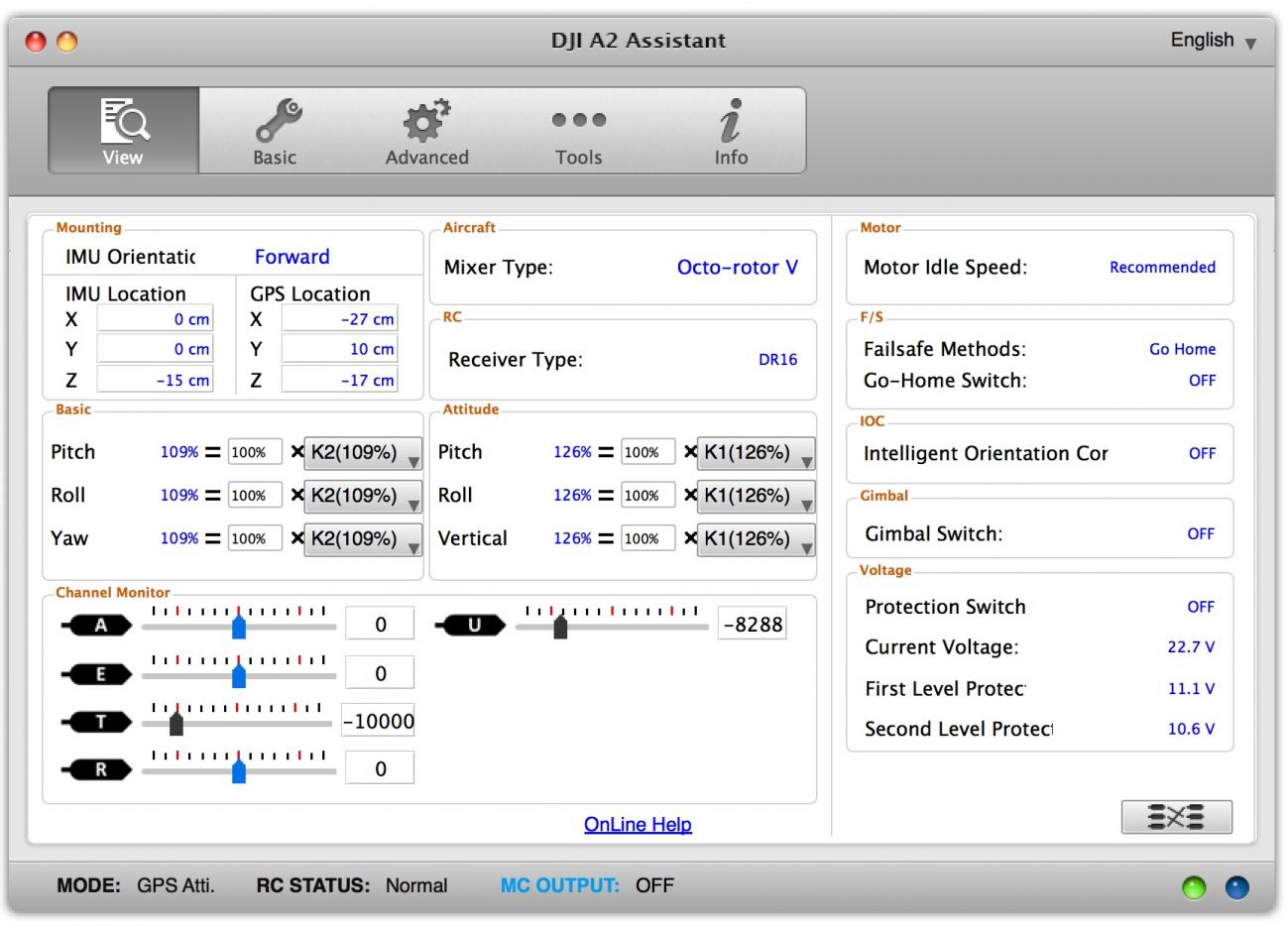
Task: Expand the Basic Pitch K2(109%) dropdown
Action: pyautogui.click(x=363, y=453)
